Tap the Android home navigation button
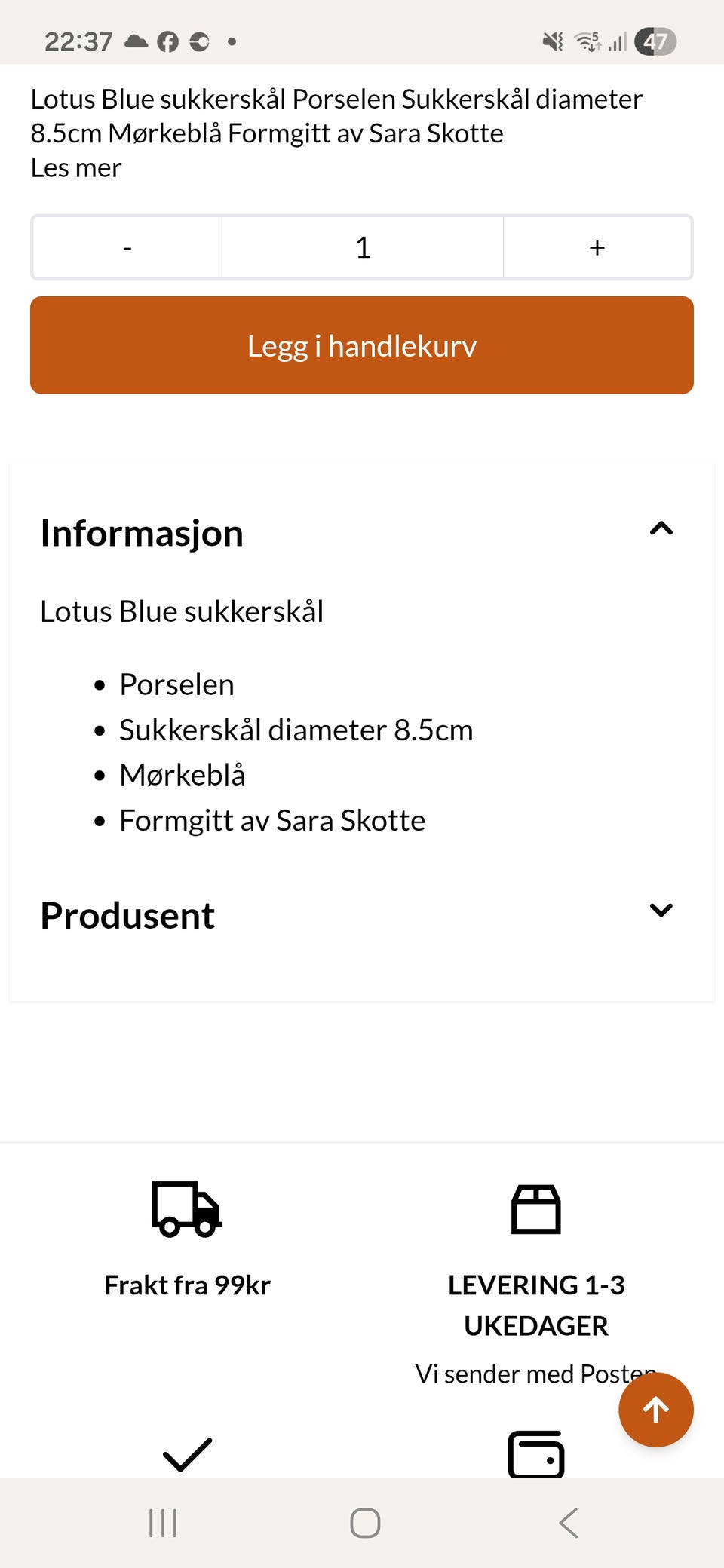Image resolution: width=724 pixels, height=1568 pixels. click(365, 1523)
